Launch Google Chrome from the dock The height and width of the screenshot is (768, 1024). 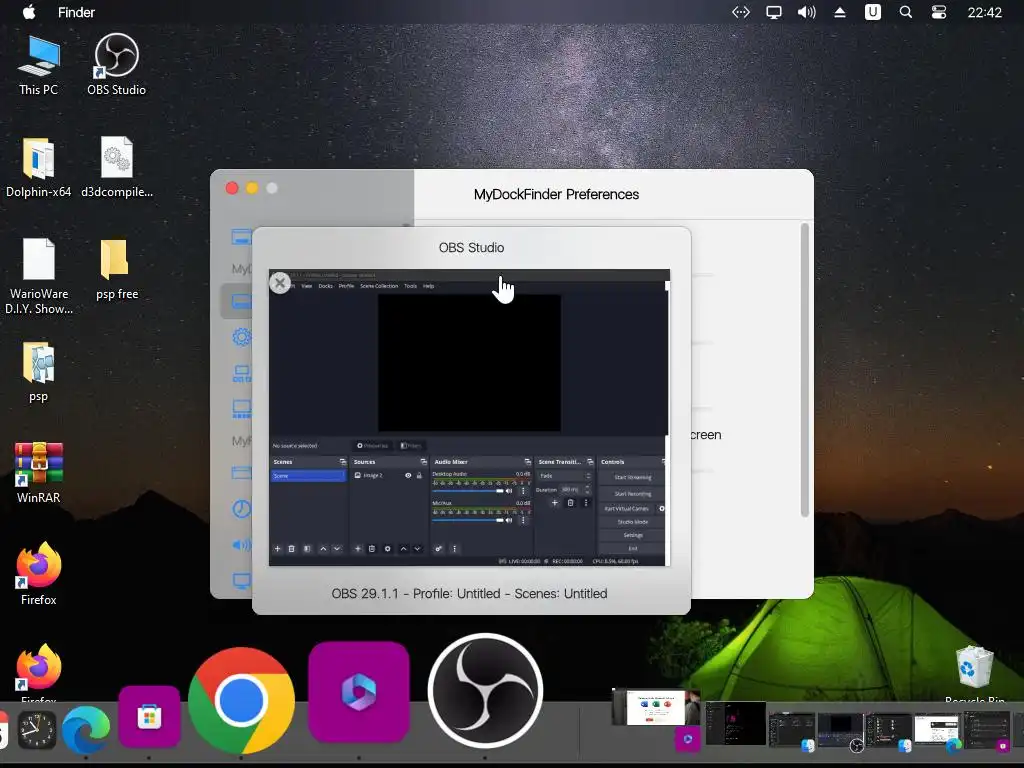point(242,700)
